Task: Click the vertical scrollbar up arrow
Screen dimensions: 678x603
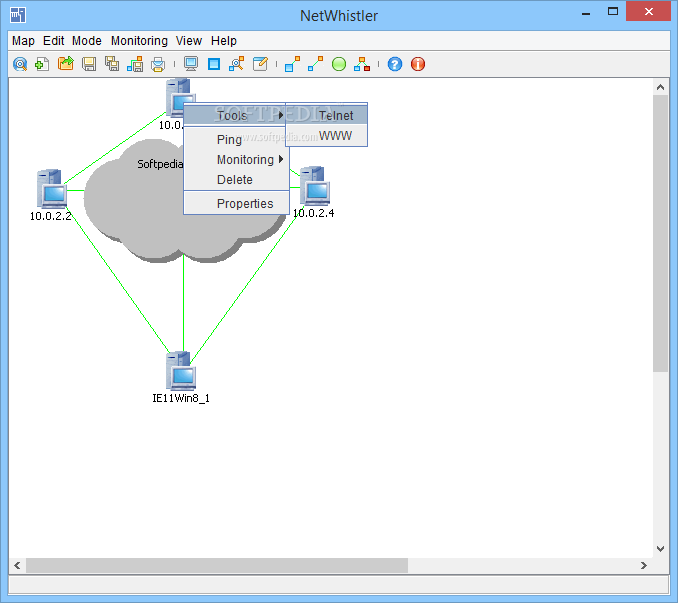Action: (660, 87)
